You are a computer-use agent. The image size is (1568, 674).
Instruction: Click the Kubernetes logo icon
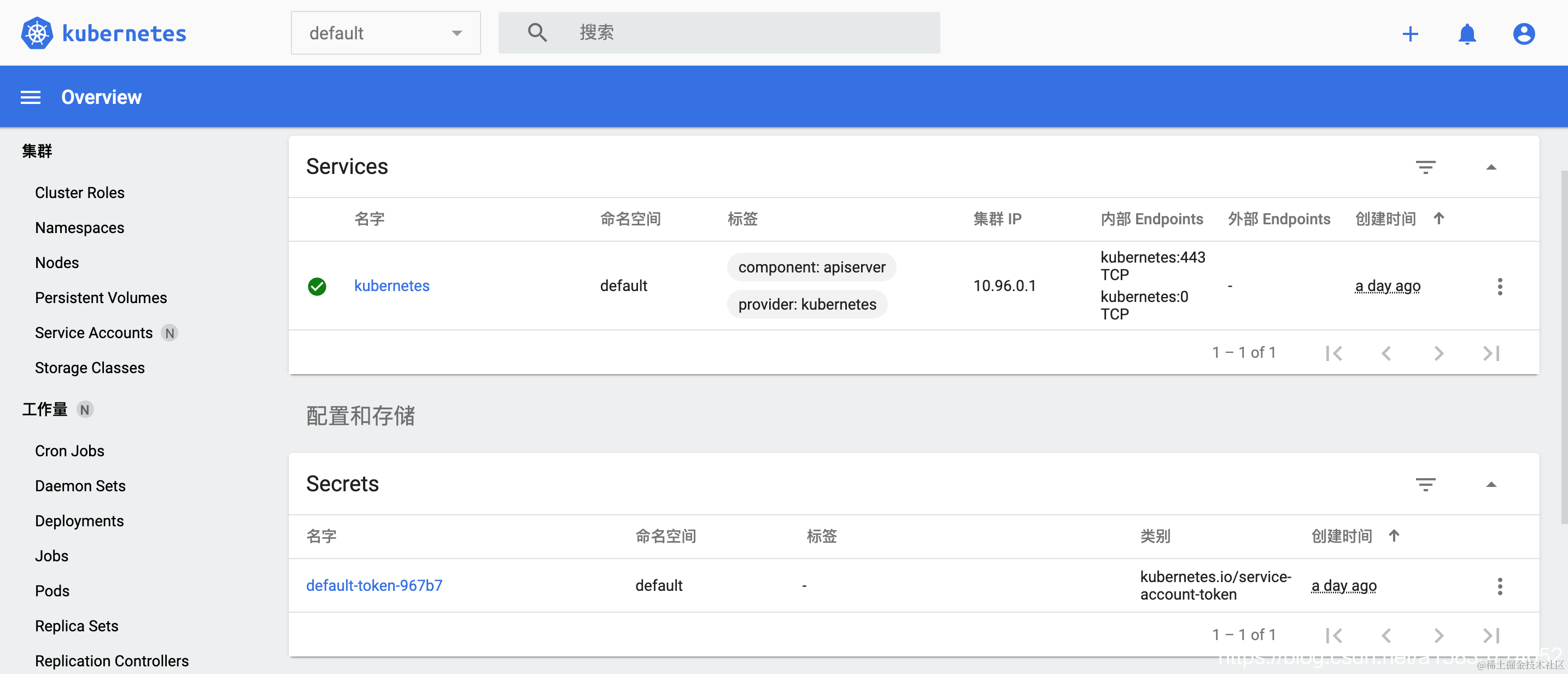[37, 33]
